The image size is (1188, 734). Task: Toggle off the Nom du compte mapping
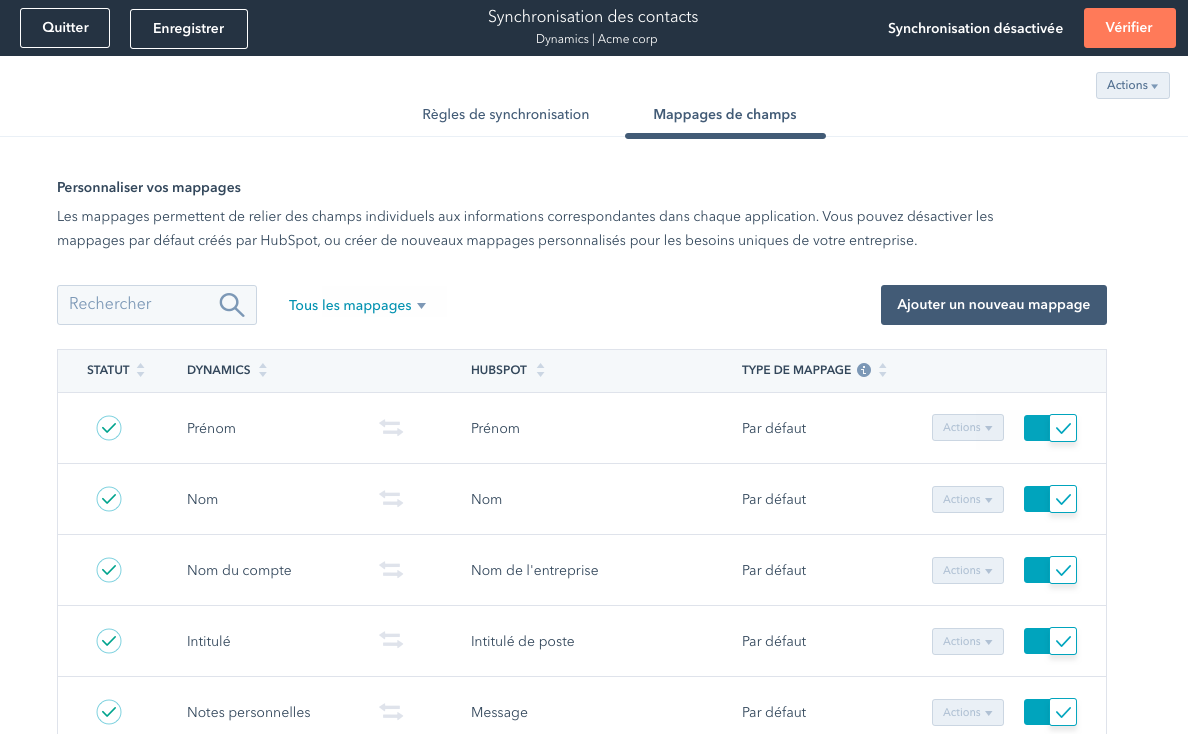coord(1050,570)
